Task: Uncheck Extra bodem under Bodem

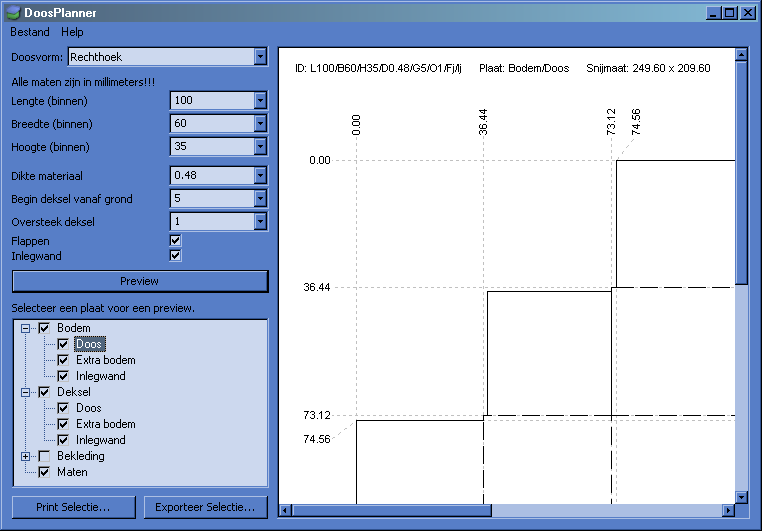Action: [63, 360]
